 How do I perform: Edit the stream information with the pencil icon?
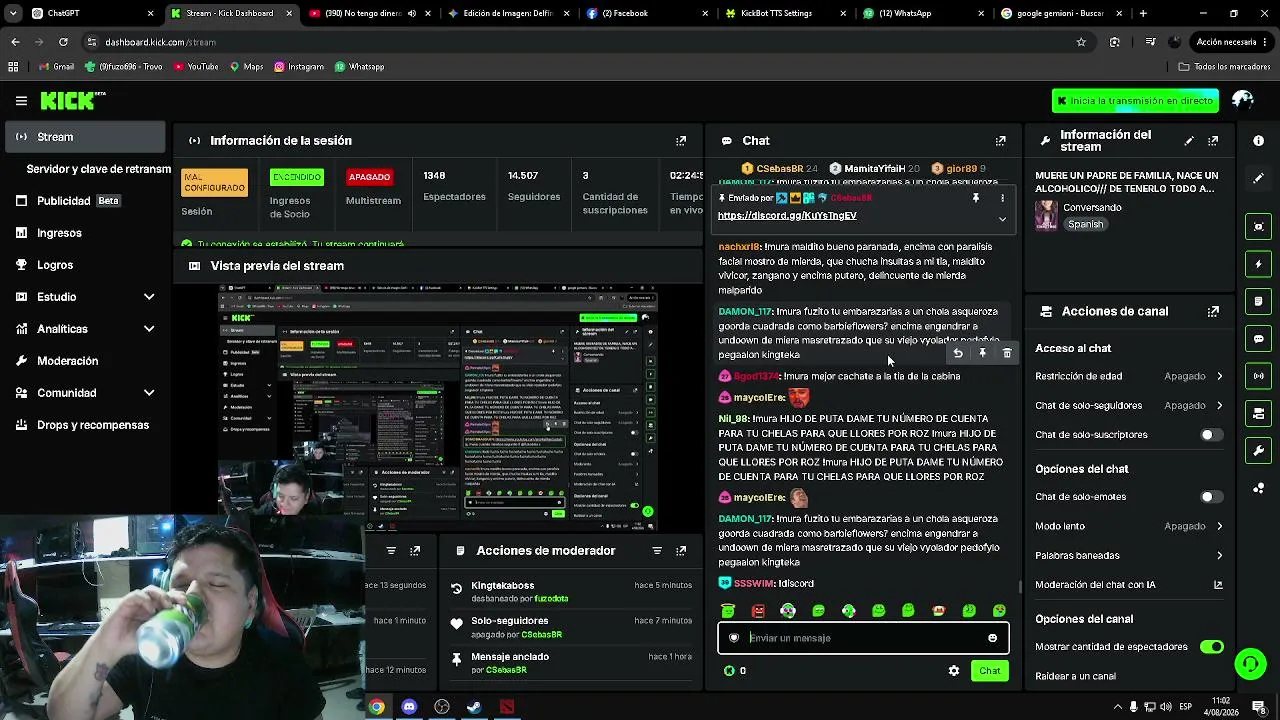tap(1189, 141)
